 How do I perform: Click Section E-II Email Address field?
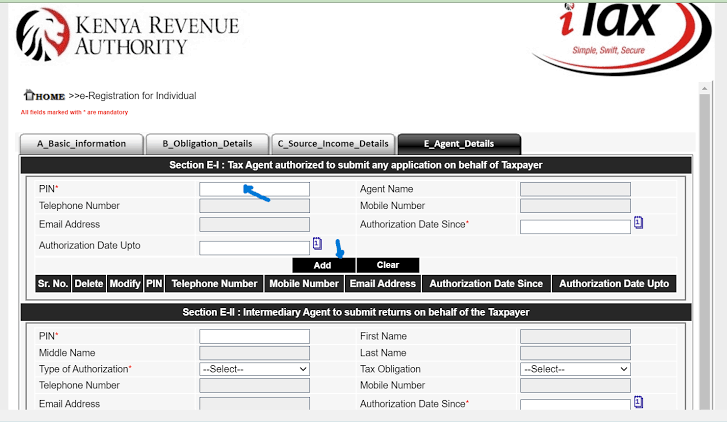click(255, 404)
